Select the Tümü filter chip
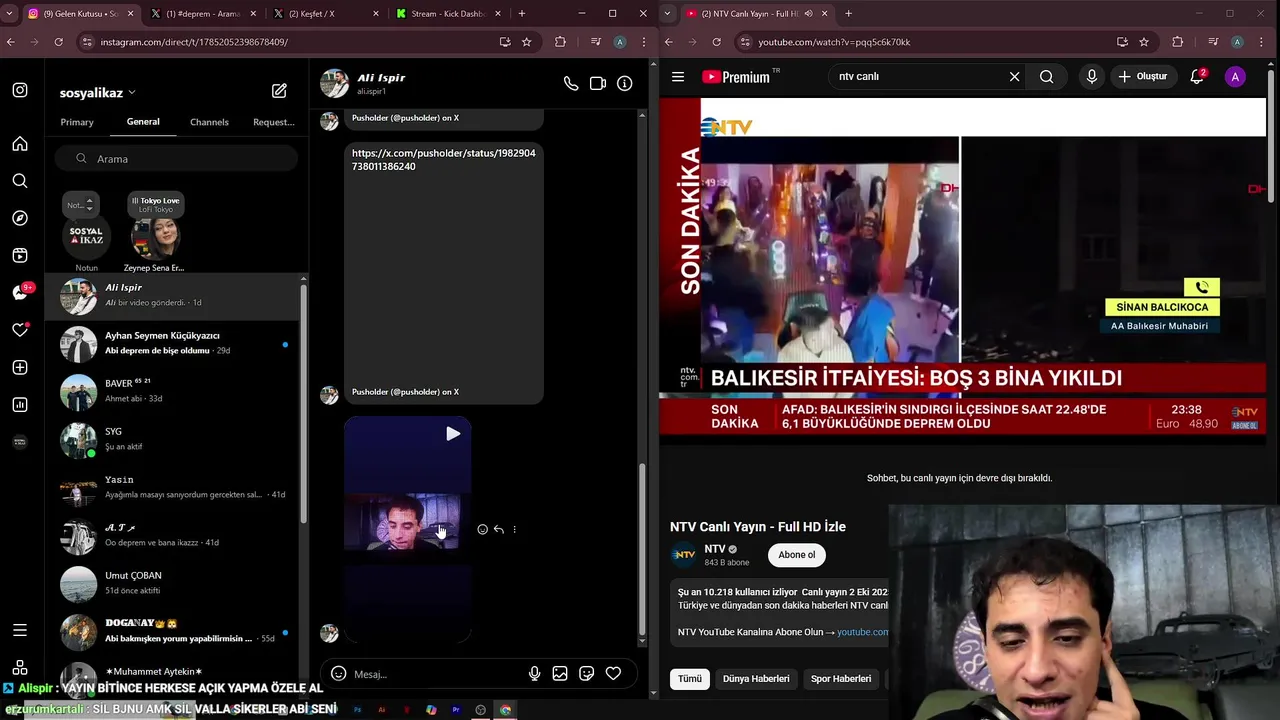Screen dimensions: 1280x720 point(690,679)
